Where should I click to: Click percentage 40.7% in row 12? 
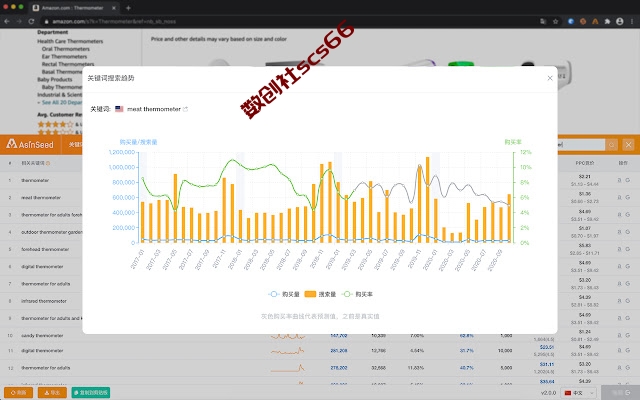tap(467, 368)
